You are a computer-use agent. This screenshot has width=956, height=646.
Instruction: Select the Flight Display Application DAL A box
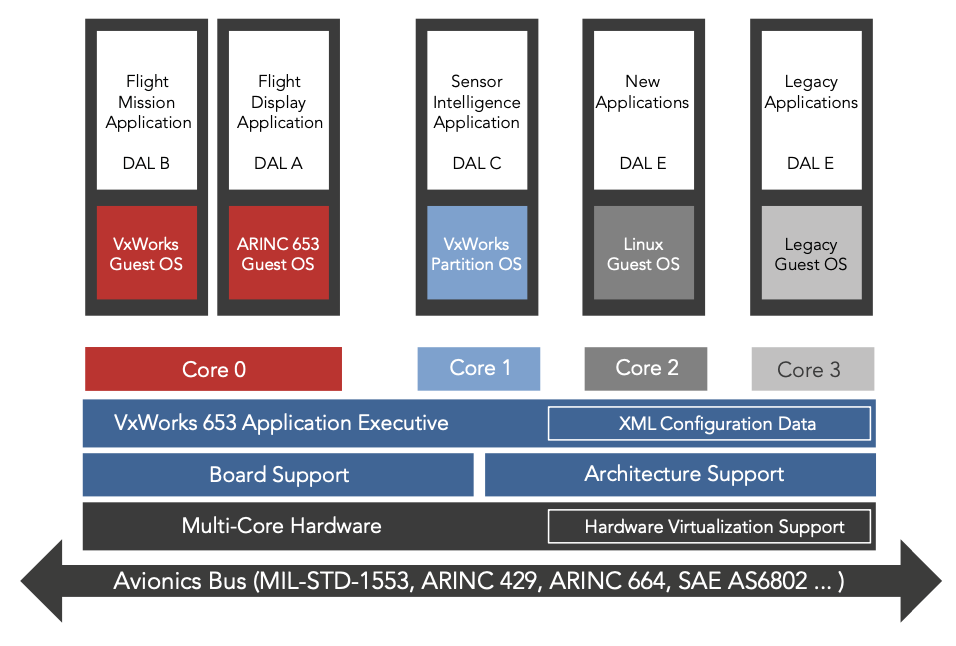(279, 110)
